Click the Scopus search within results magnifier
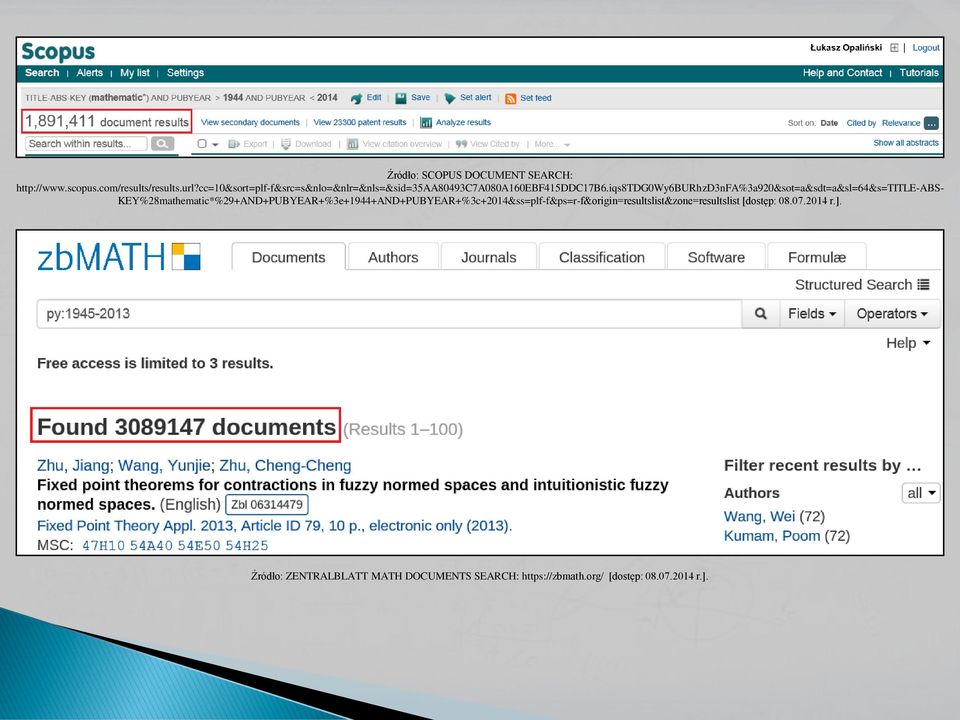960x720 pixels. (x=162, y=143)
